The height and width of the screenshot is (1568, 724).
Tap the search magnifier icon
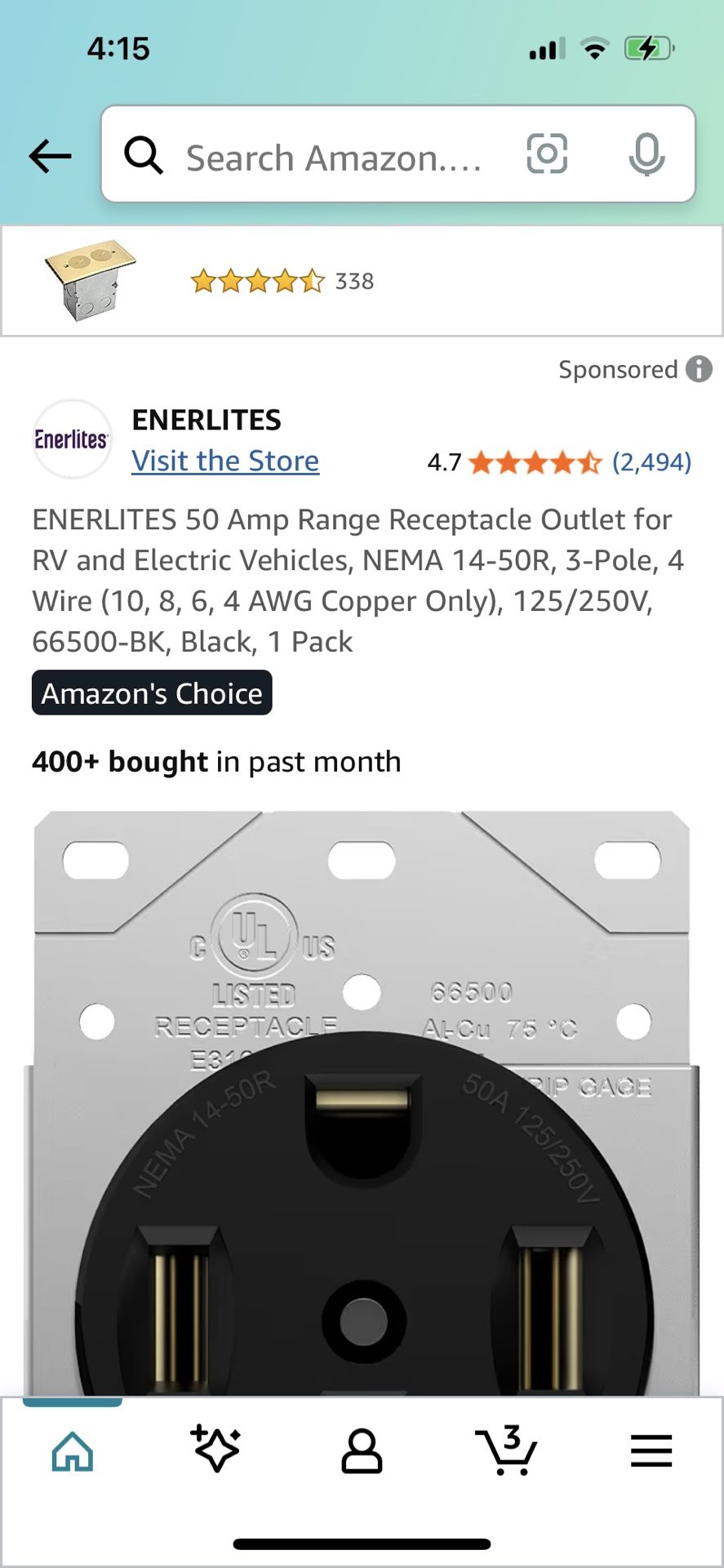pyautogui.click(x=144, y=154)
